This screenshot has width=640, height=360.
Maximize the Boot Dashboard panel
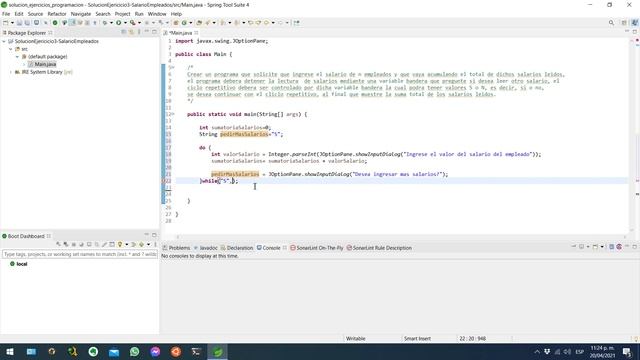click(154, 235)
